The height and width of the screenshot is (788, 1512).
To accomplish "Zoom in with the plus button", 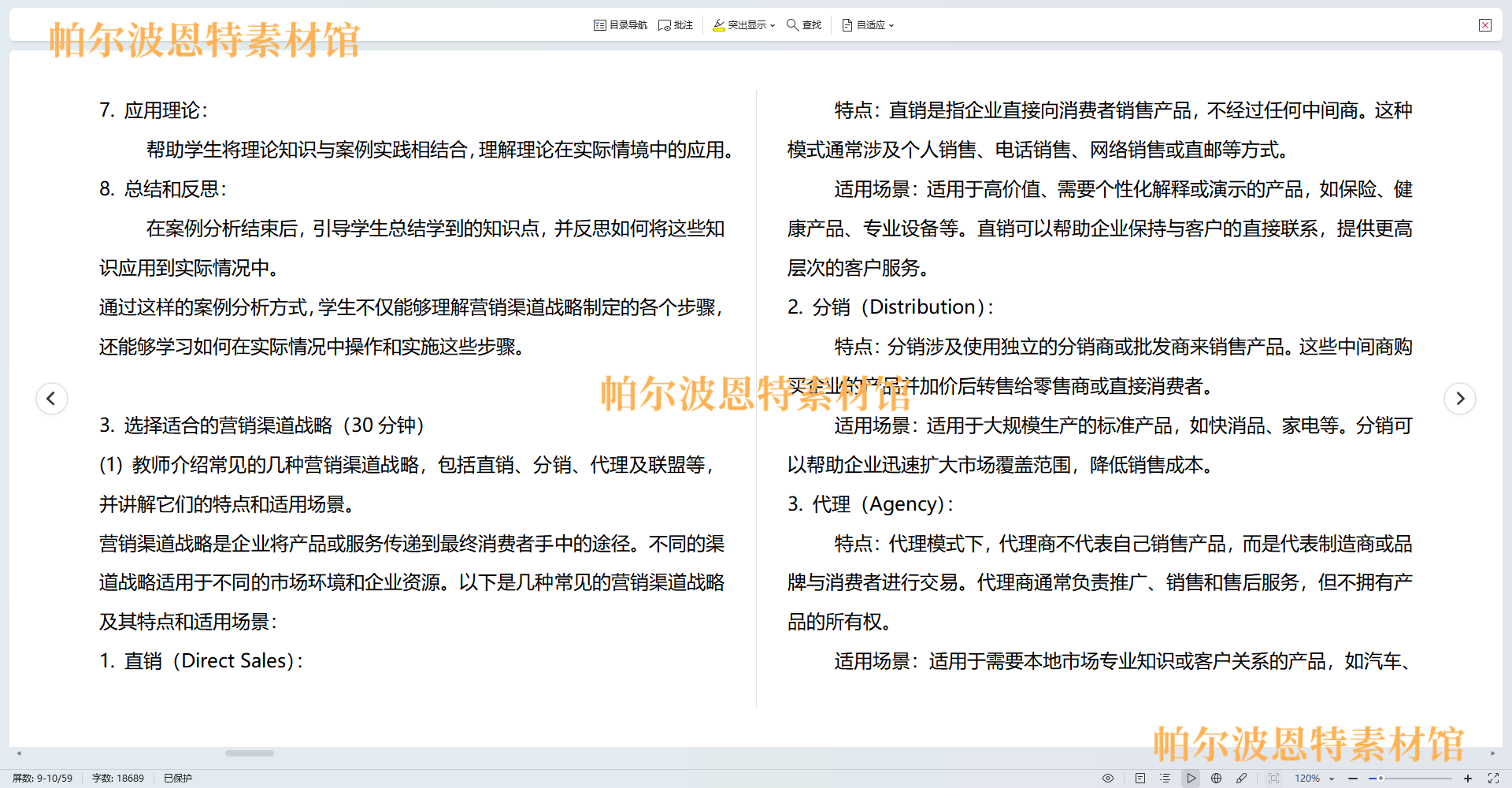I will [1468, 778].
